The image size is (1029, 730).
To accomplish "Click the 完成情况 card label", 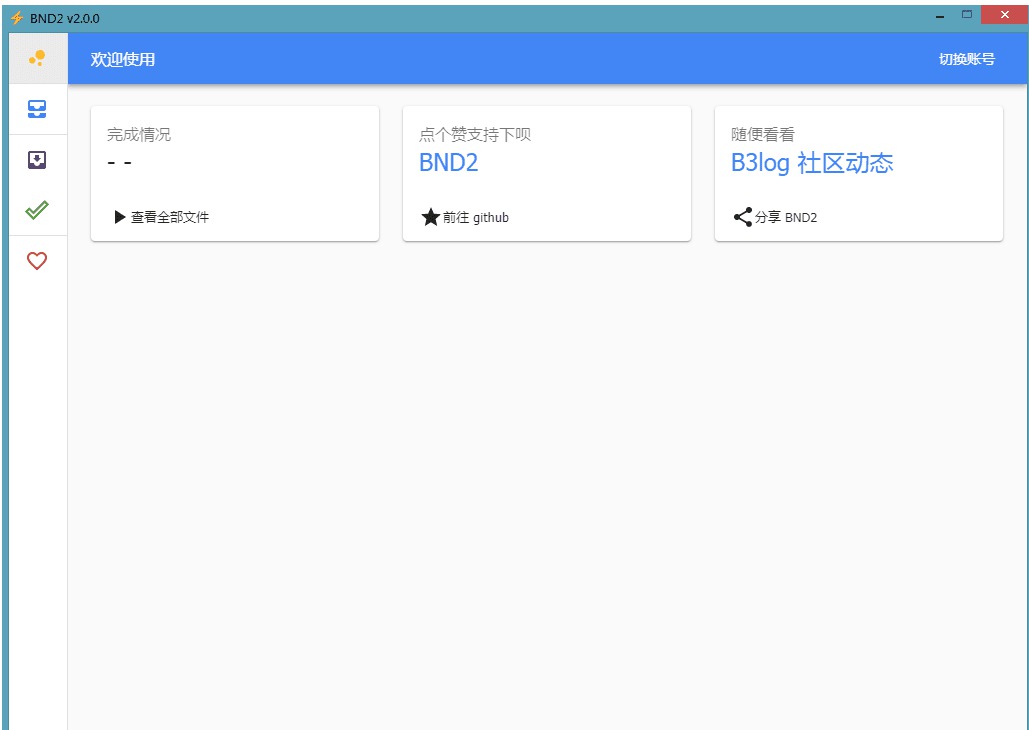I will point(139,135).
